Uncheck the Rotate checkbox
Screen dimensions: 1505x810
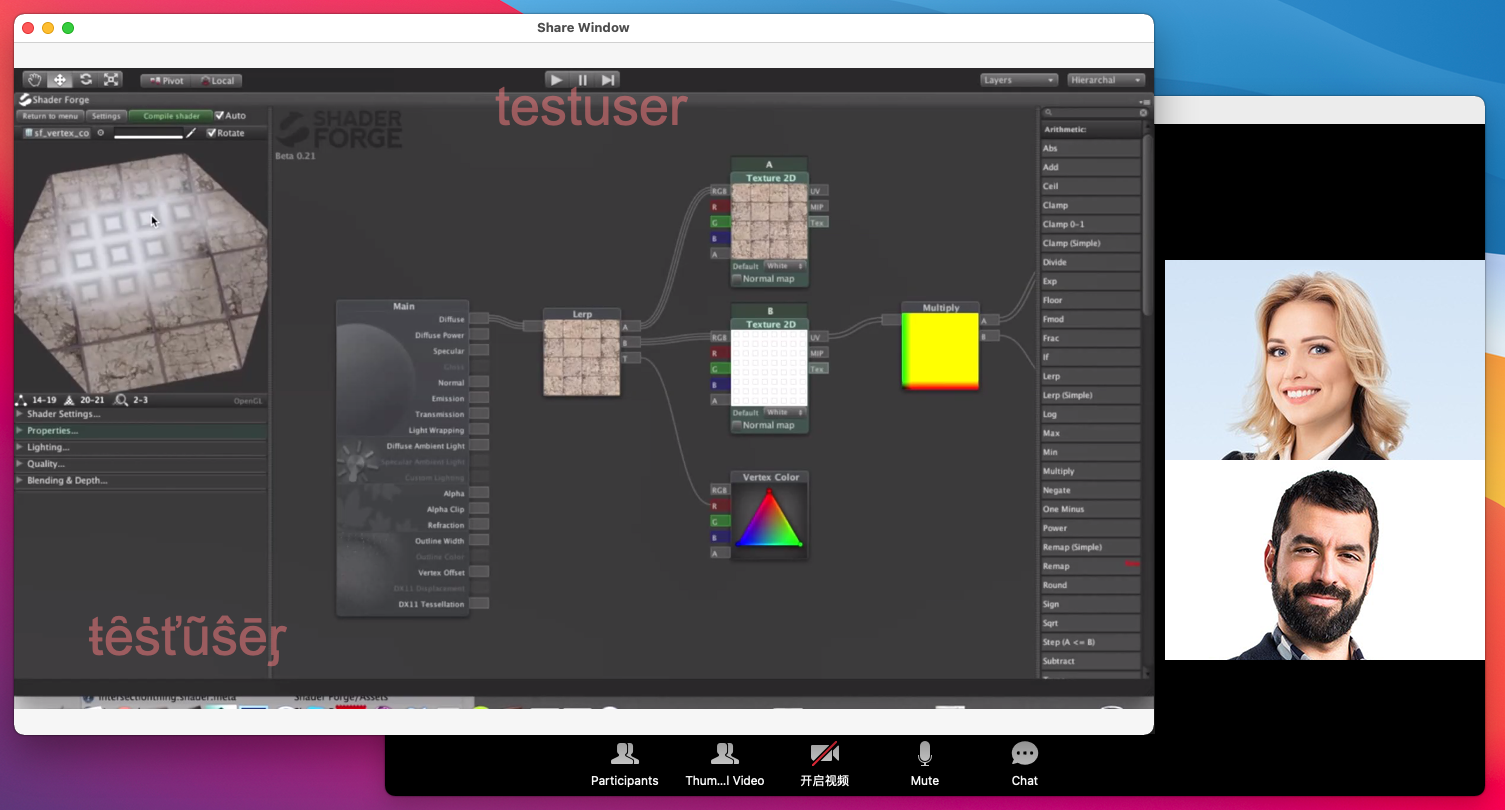[x=211, y=133]
